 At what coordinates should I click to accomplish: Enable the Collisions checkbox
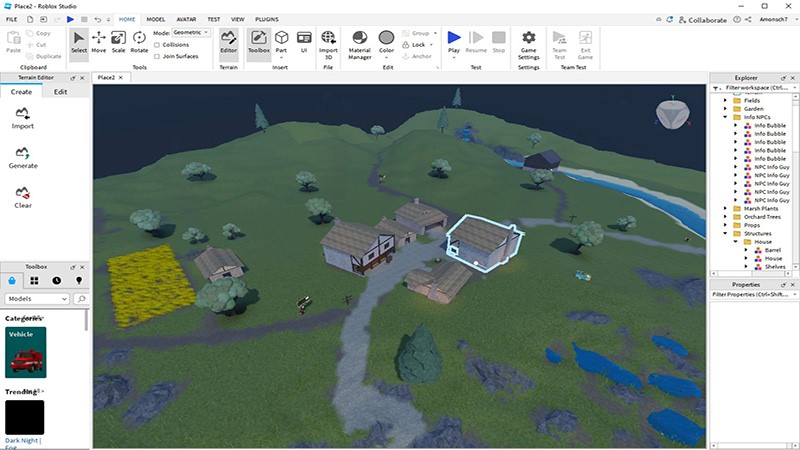point(157,45)
